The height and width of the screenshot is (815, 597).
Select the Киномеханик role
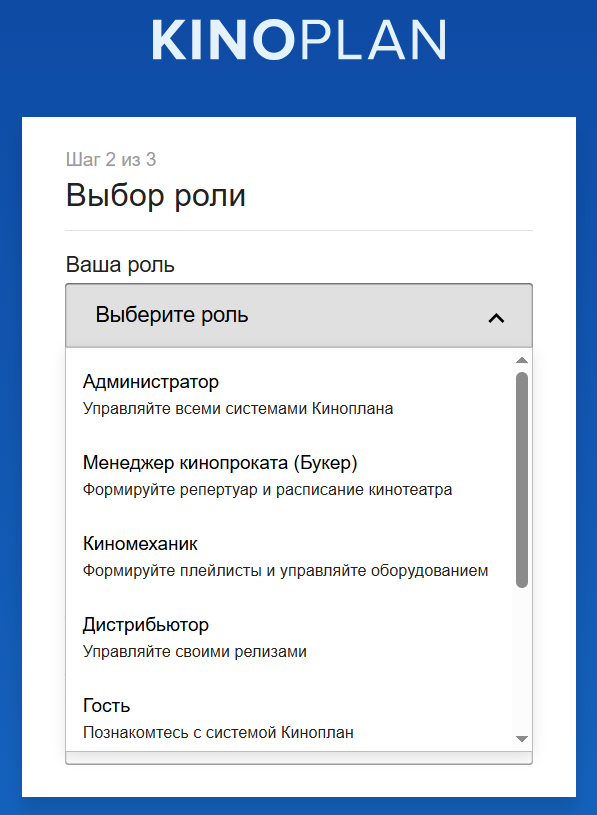point(289,556)
